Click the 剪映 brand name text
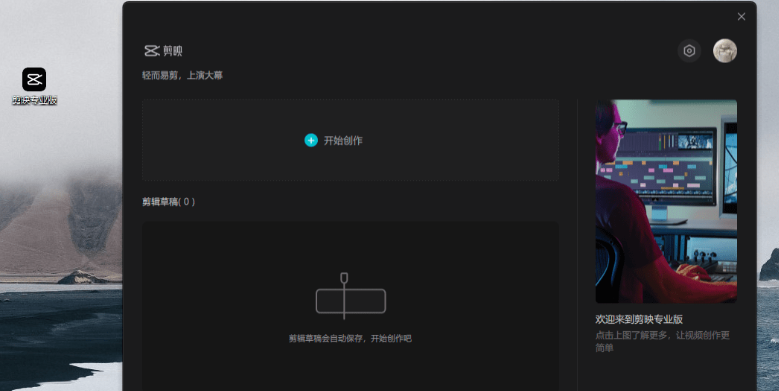 [173, 51]
